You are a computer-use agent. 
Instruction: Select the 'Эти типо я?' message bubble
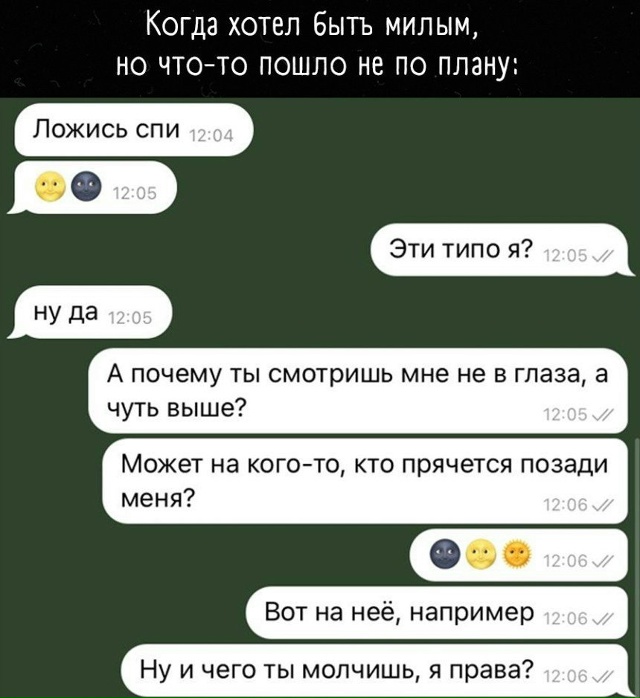[503, 250]
